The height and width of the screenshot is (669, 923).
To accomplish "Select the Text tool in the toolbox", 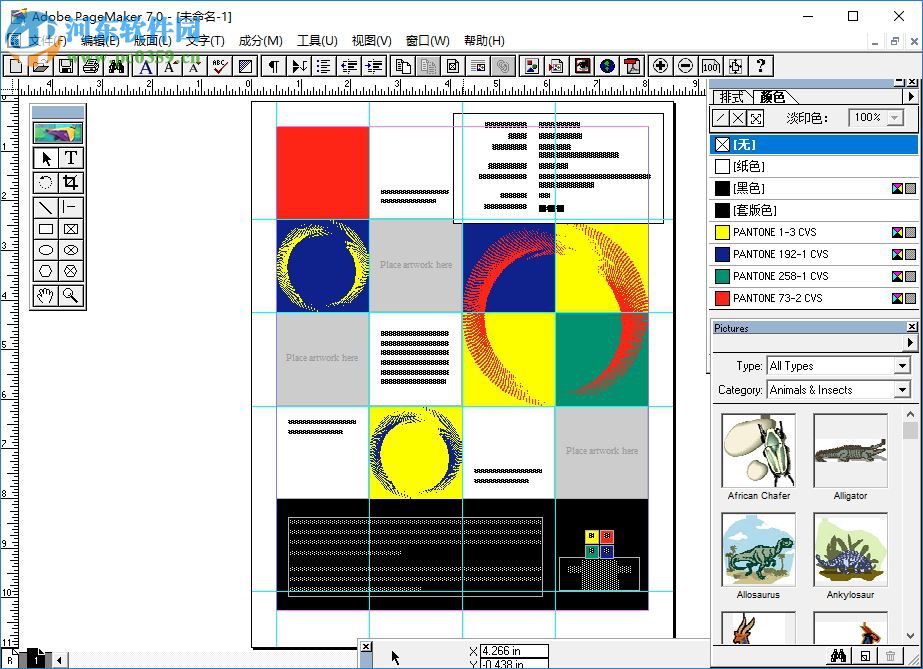I will pyautogui.click(x=70, y=158).
